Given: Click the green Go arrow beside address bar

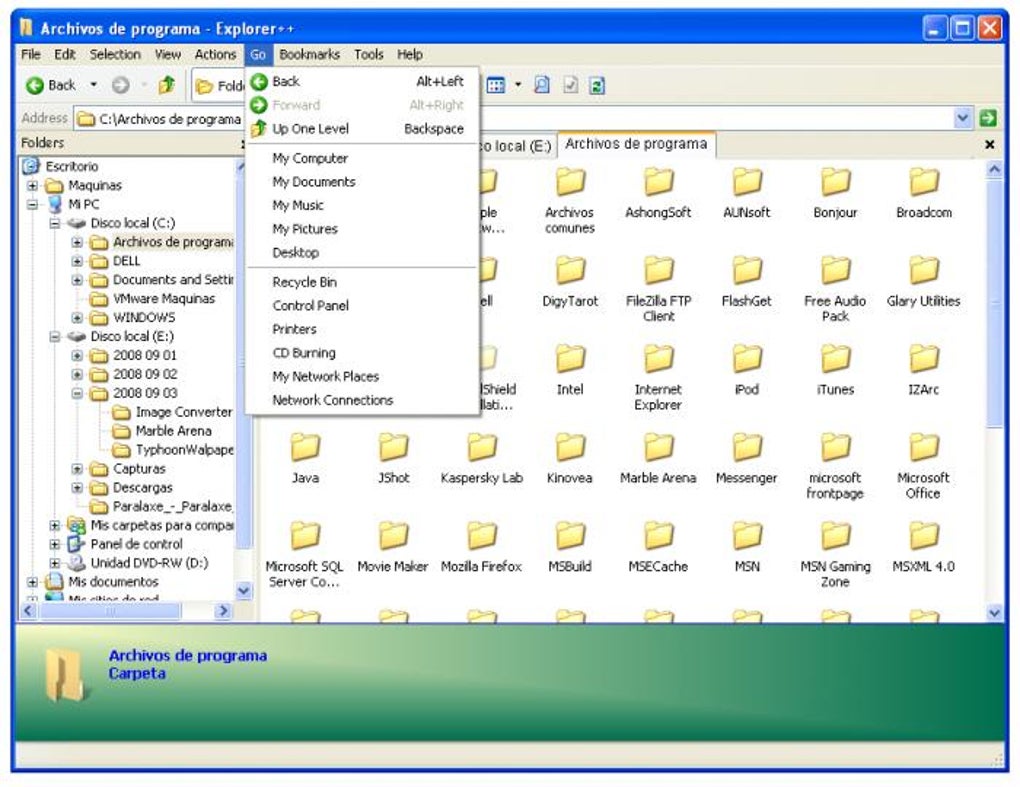Looking at the screenshot, I should pyautogui.click(x=987, y=118).
